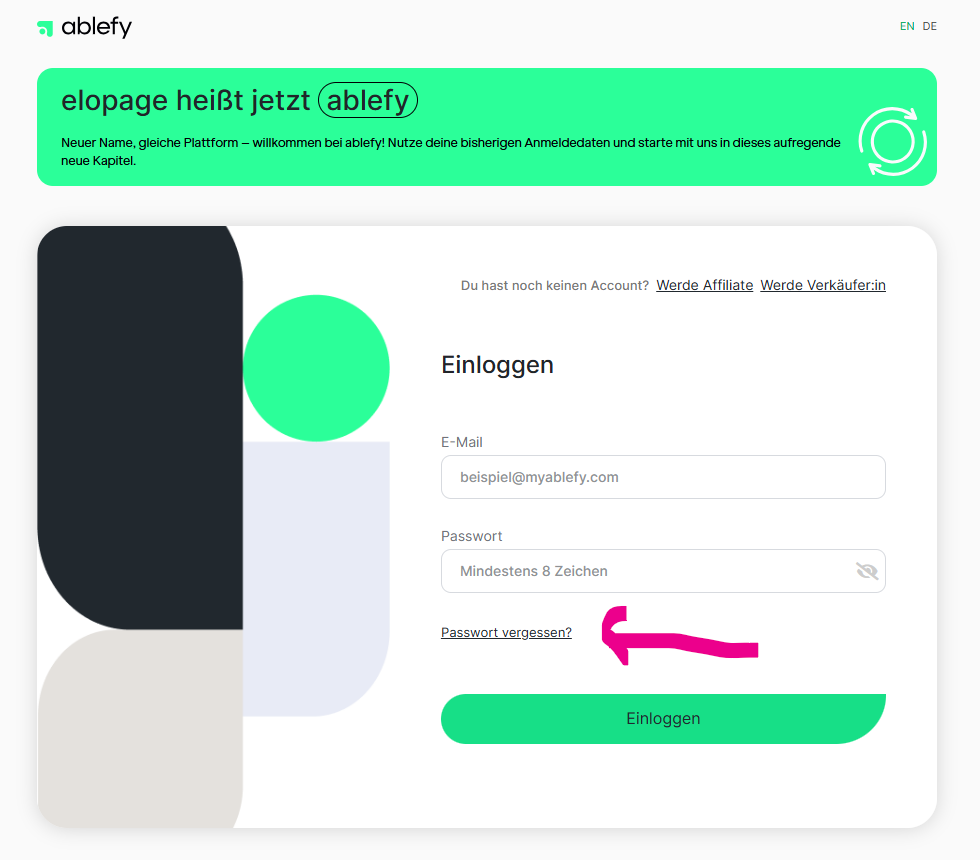Click the lavender shape below the green circle
This screenshot has width=980, height=860.
pyautogui.click(x=316, y=579)
